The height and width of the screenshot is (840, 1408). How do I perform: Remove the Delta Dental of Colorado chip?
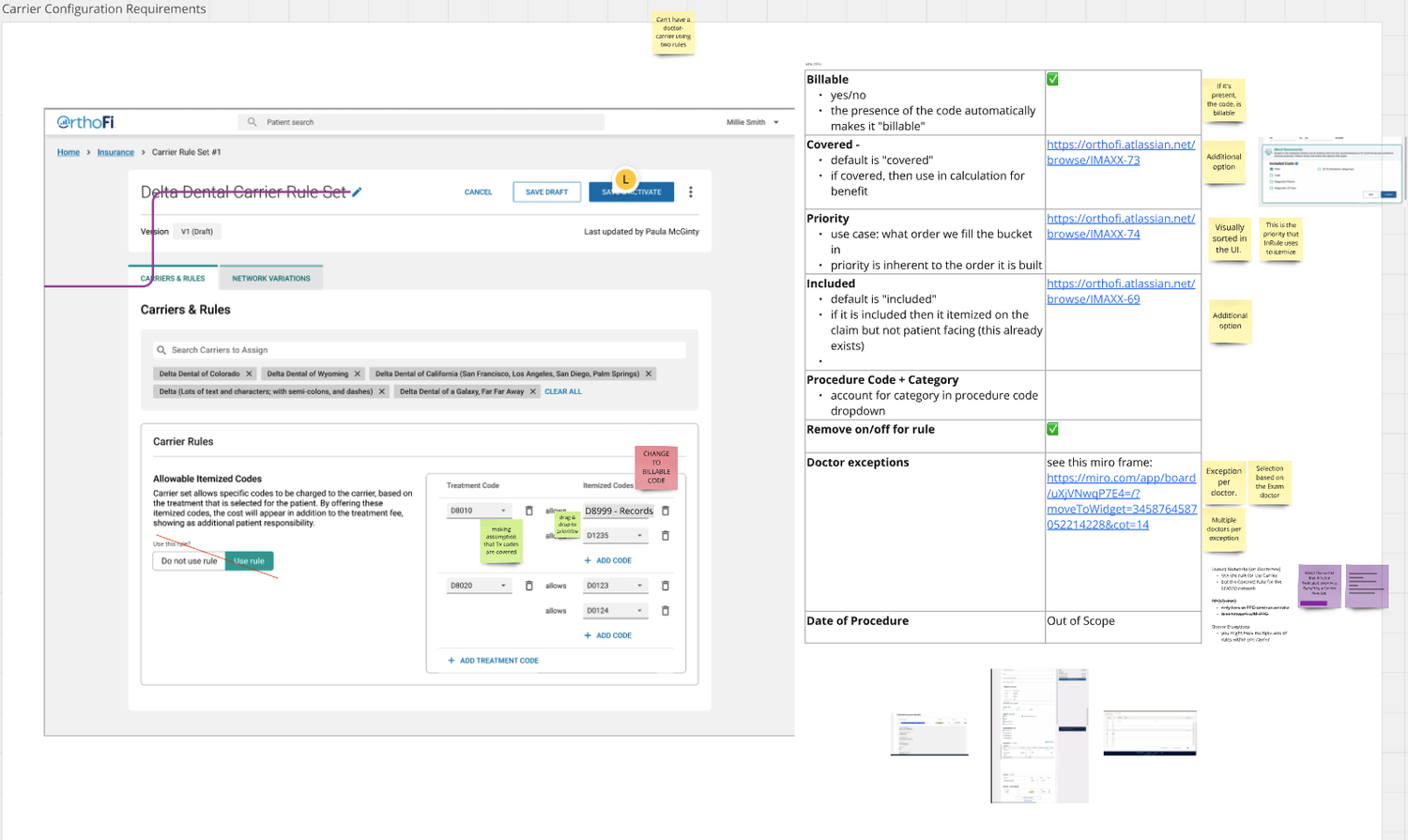(x=249, y=374)
